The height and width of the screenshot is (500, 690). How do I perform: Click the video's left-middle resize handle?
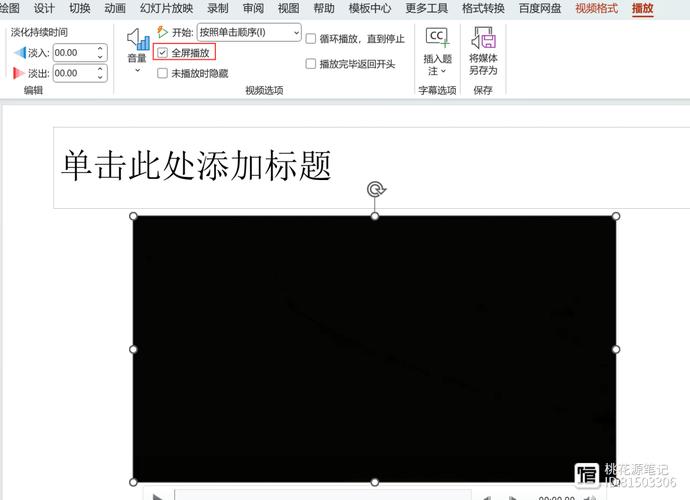pyautogui.click(x=133, y=349)
